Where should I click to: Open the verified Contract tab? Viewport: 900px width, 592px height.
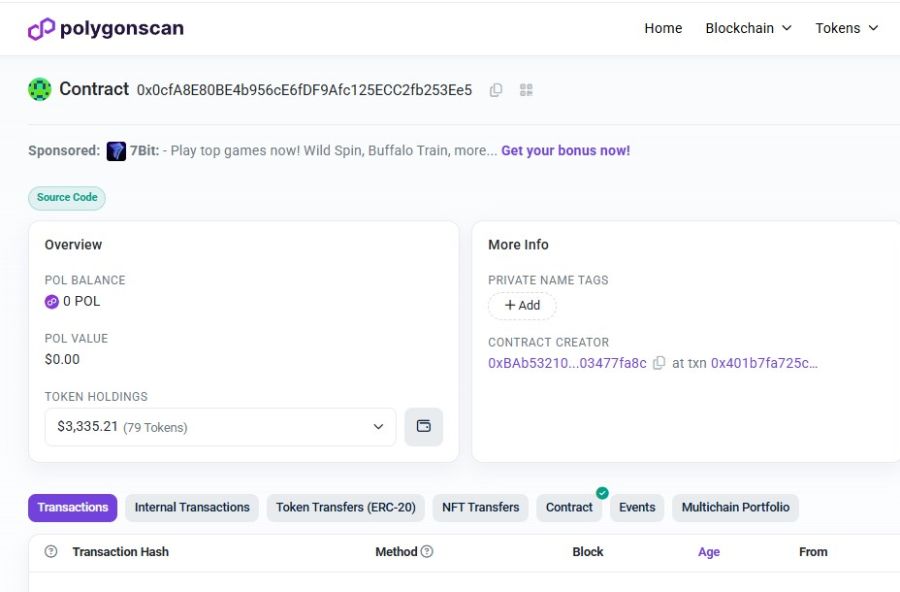pyautogui.click(x=569, y=508)
